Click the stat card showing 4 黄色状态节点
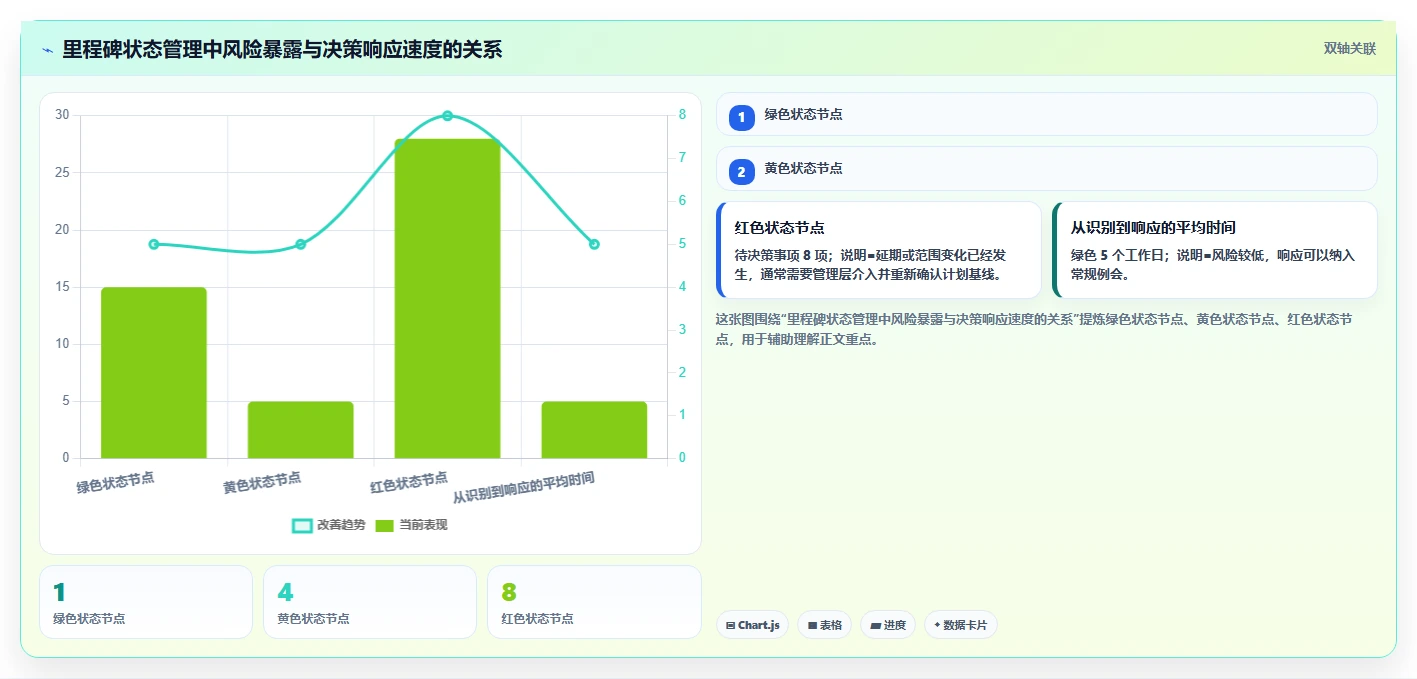The height and width of the screenshot is (679, 1417). pos(370,602)
